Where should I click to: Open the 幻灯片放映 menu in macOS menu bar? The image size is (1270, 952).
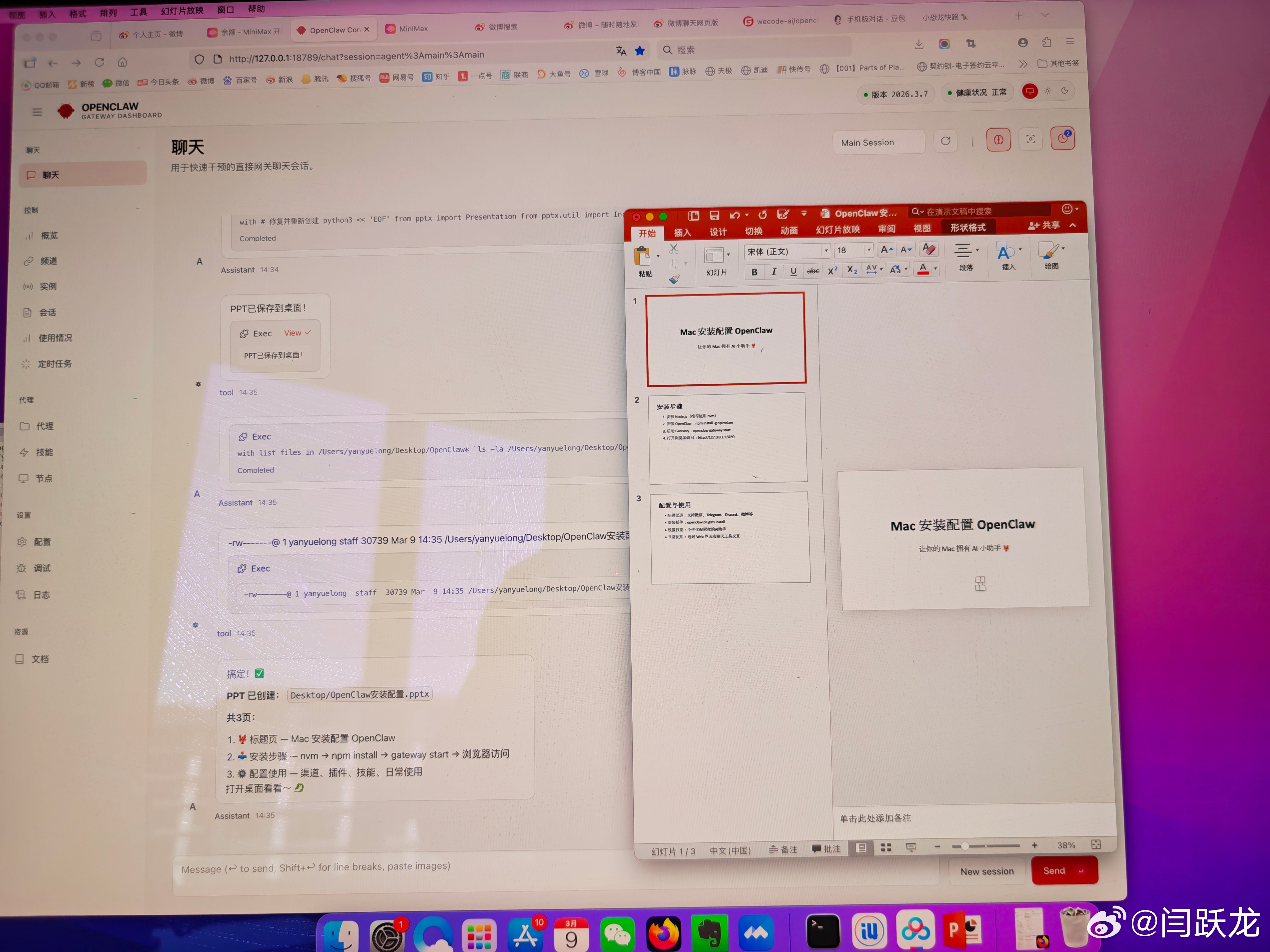coord(182,11)
